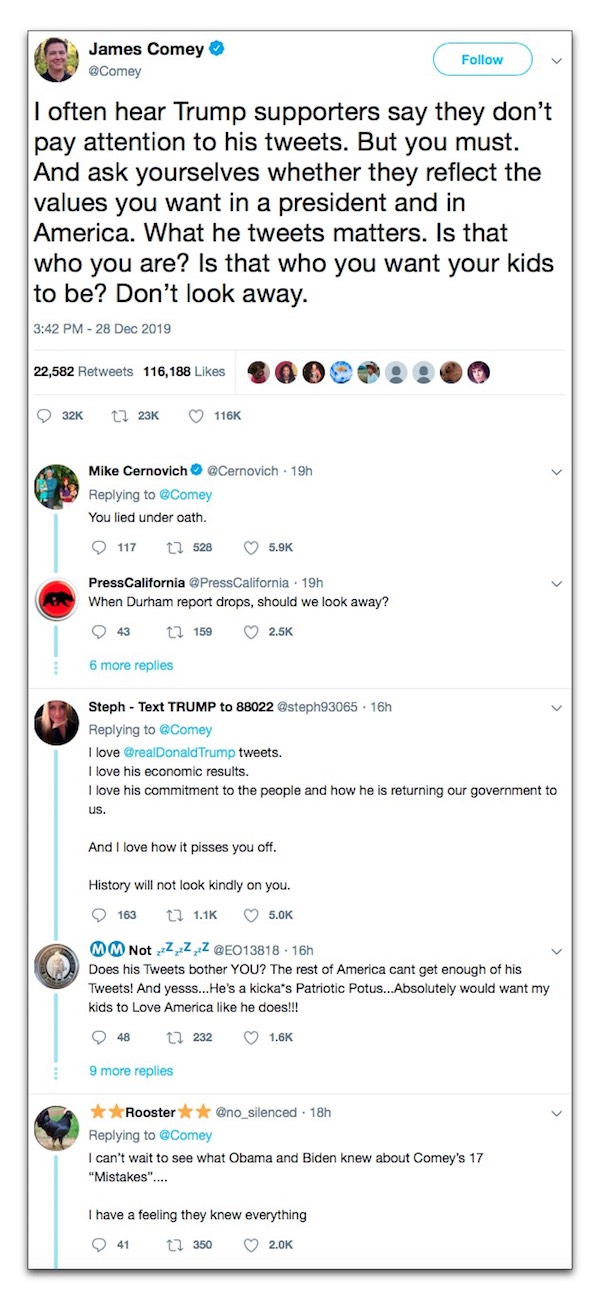Viewport: 600px width, 1300px height.
Task: Open options chevron on Rooster's reply
Action: 557,1113
